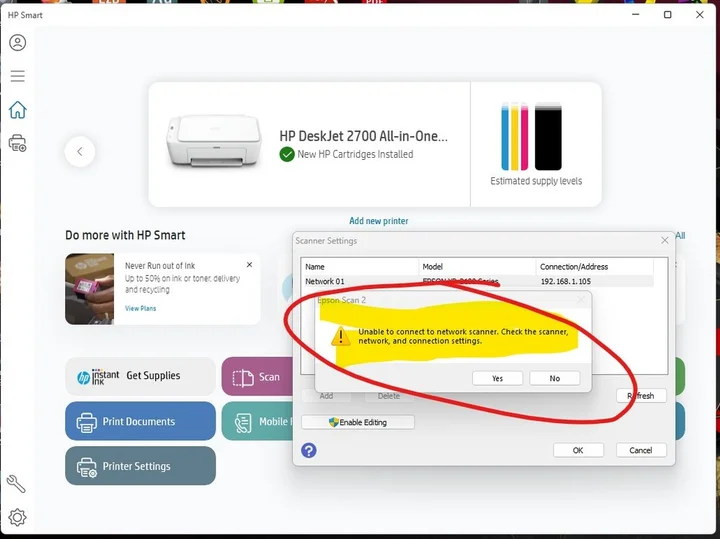Select the HP DeskJet 2700 printer card

tap(309, 145)
